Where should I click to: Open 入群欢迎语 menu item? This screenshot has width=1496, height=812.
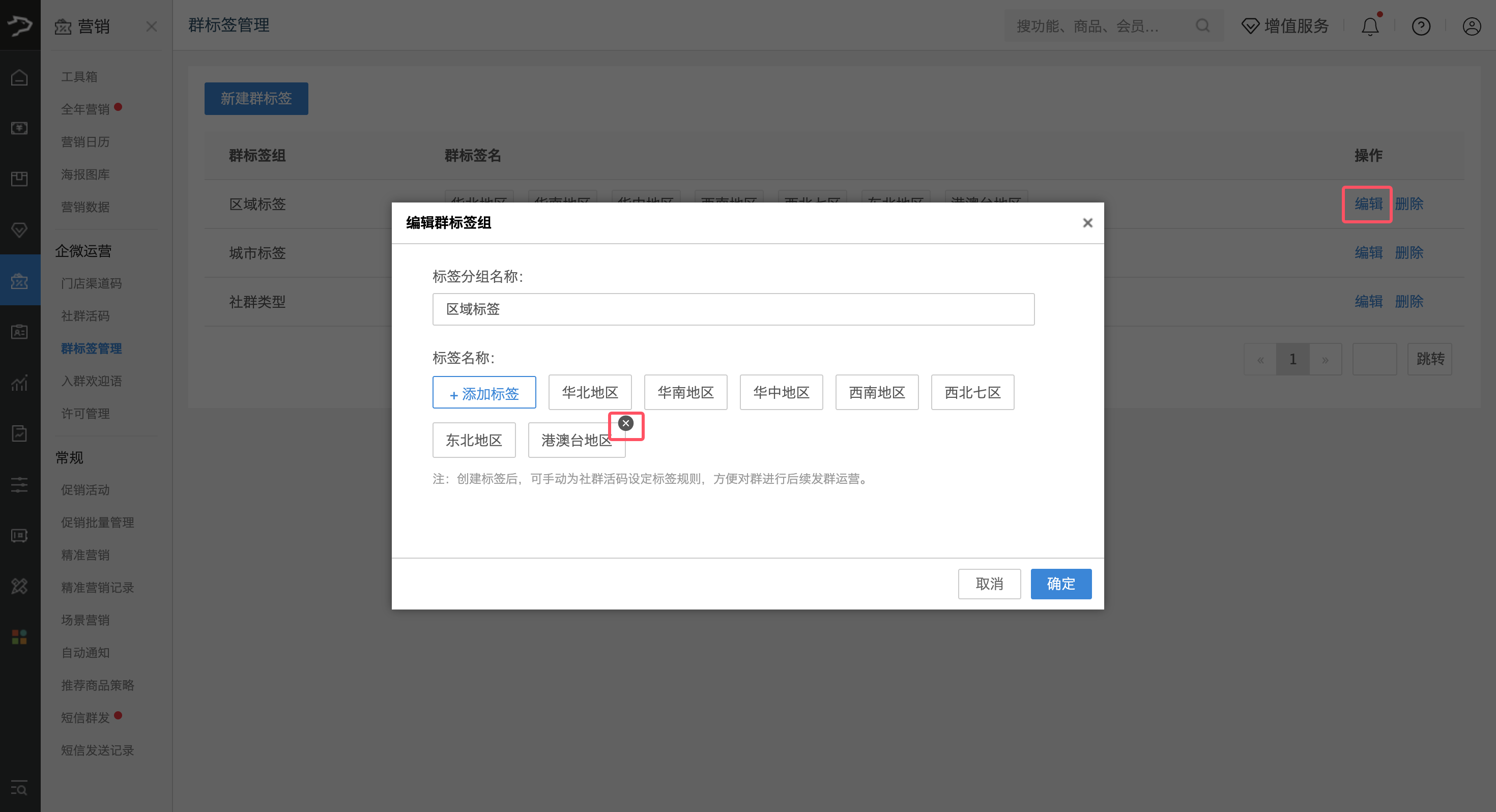click(x=92, y=381)
